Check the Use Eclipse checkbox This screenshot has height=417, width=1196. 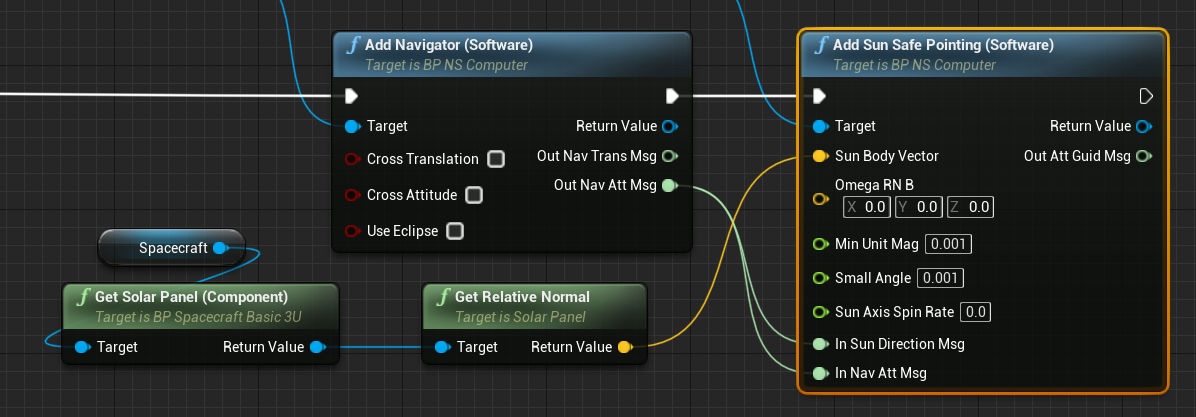455,231
